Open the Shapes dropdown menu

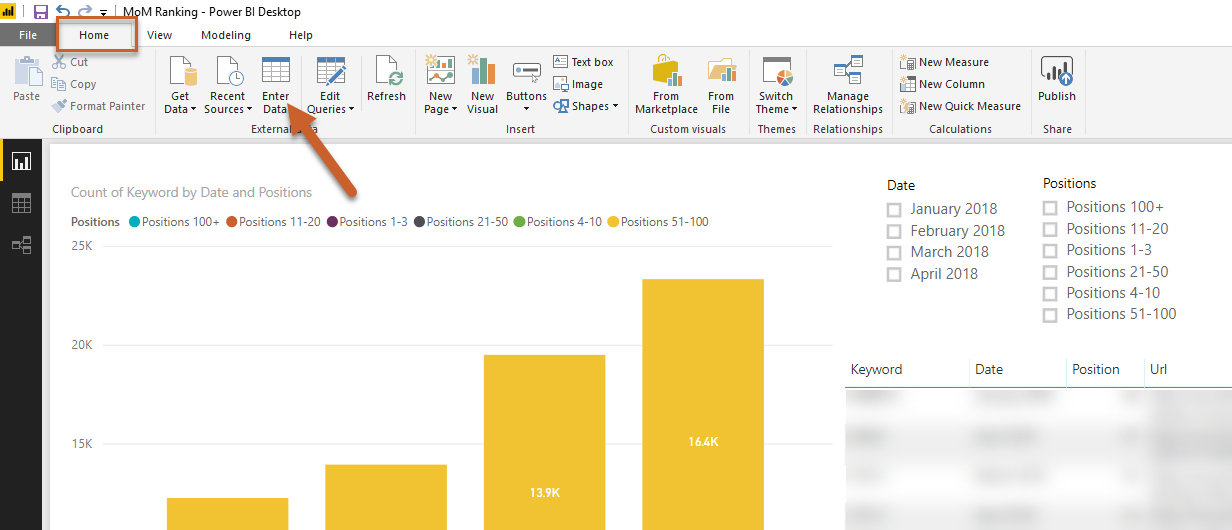coord(588,106)
